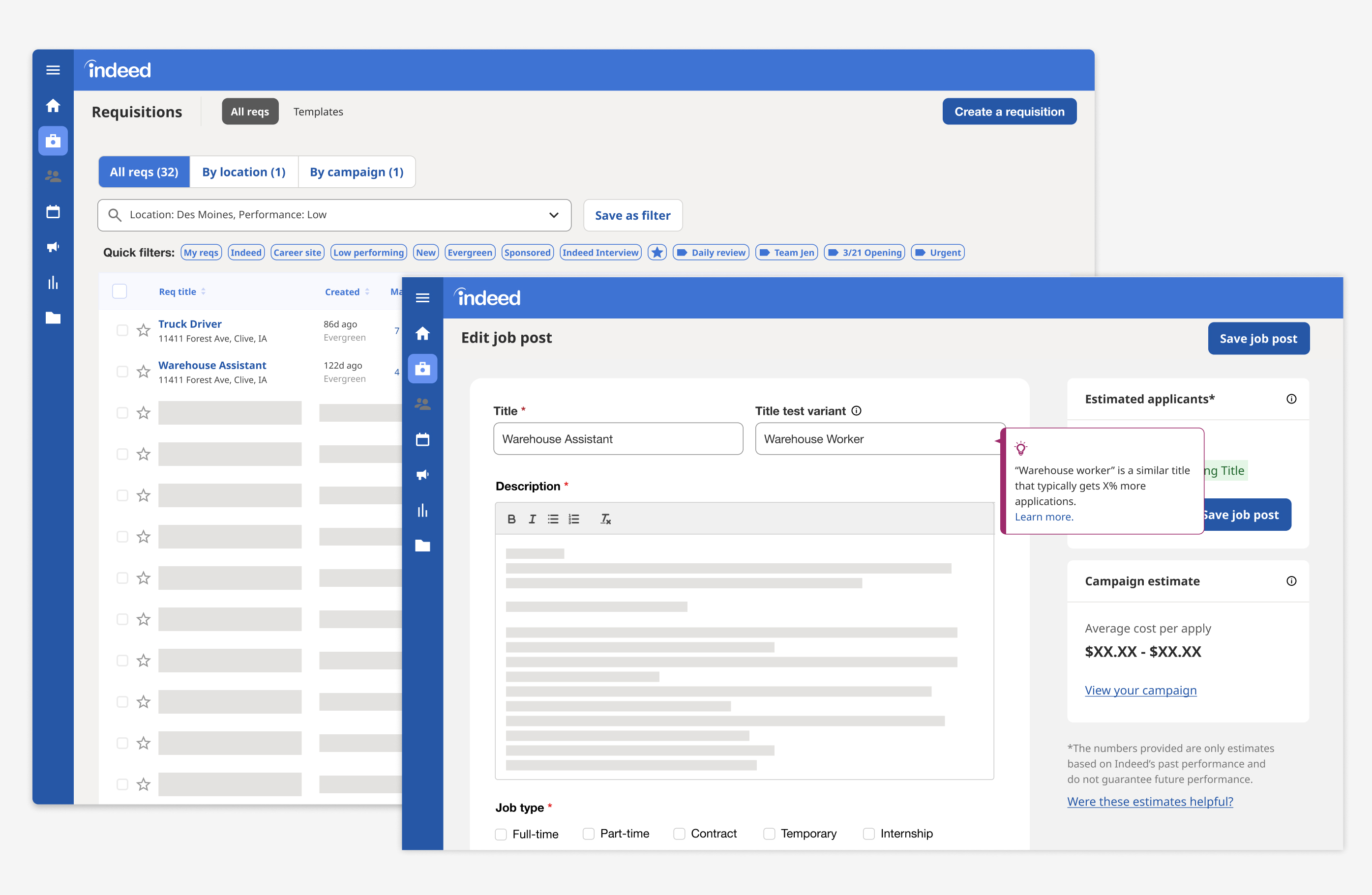Select the By campaign (1) tab
The width and height of the screenshot is (1372, 895).
point(357,172)
